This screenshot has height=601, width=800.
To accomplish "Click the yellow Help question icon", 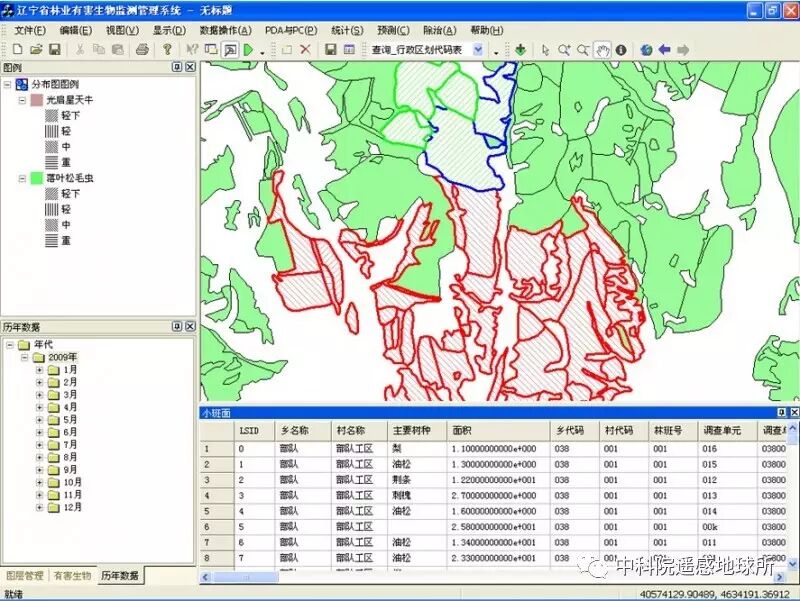I will 167,49.
